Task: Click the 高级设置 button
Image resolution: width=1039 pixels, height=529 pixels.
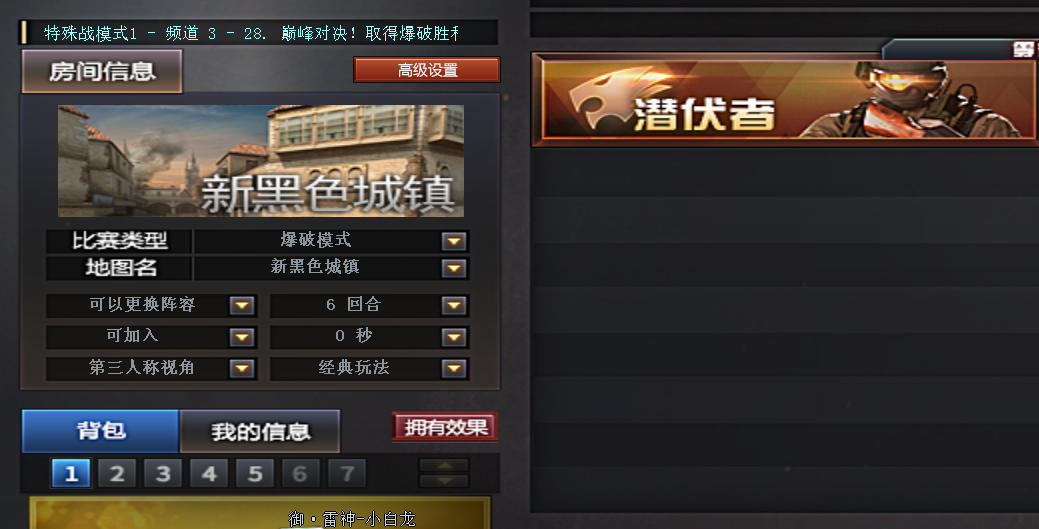Action: (427, 70)
